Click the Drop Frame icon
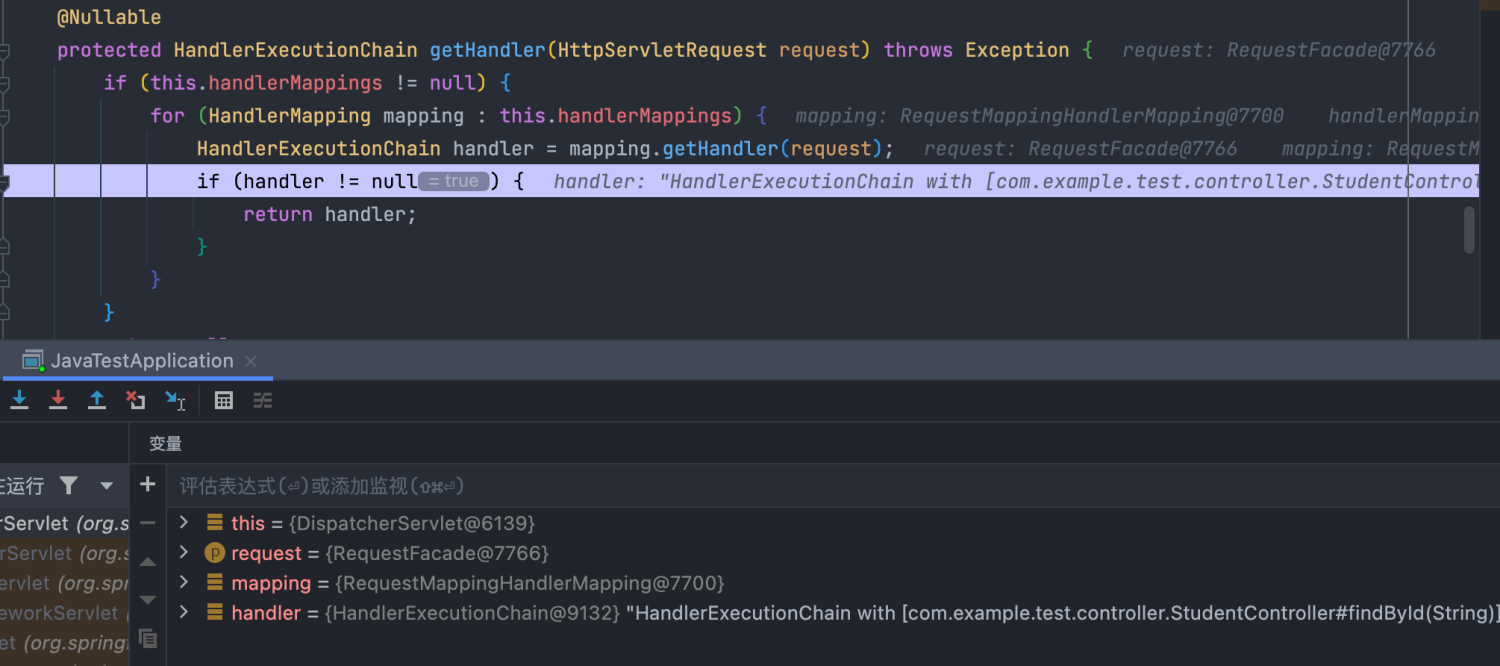 coord(136,400)
